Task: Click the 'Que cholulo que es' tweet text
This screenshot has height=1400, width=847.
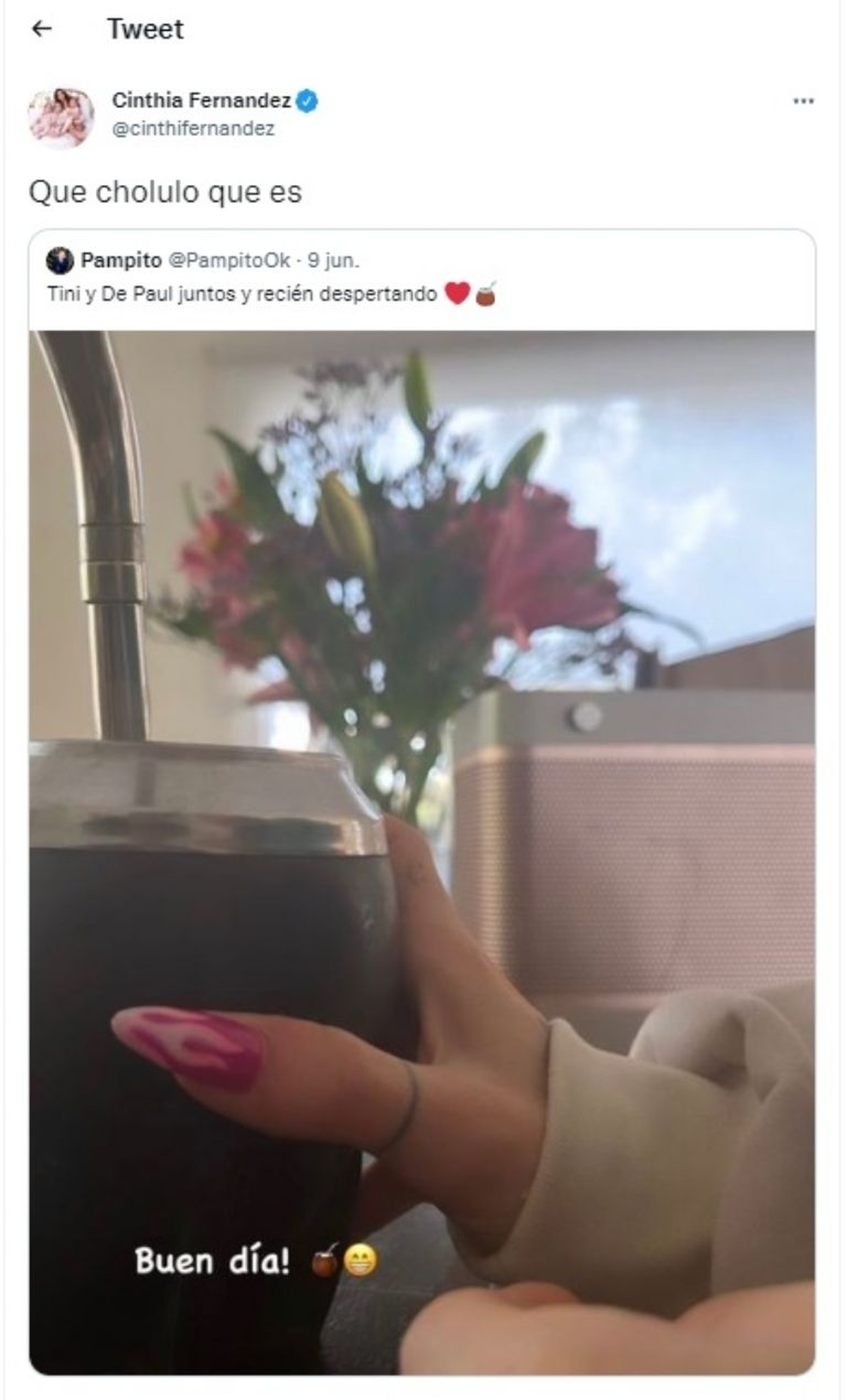Action: [x=165, y=192]
